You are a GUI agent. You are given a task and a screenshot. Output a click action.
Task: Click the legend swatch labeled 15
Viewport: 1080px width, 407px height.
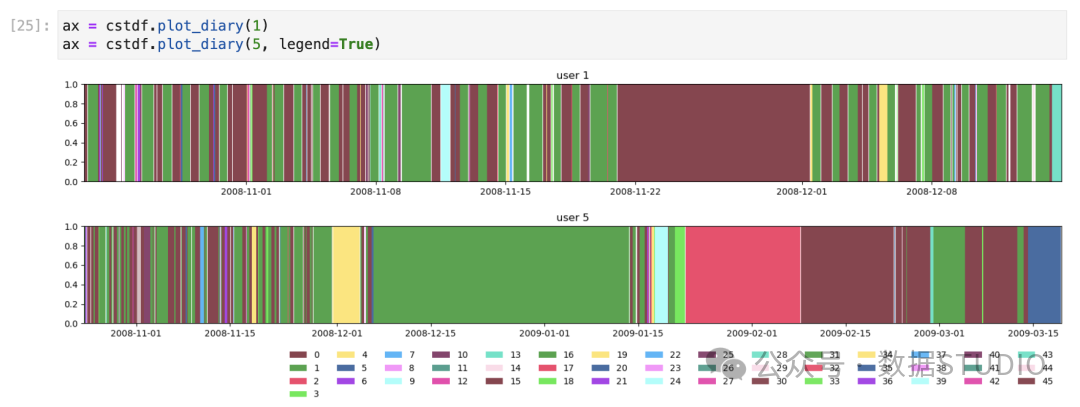point(494,381)
